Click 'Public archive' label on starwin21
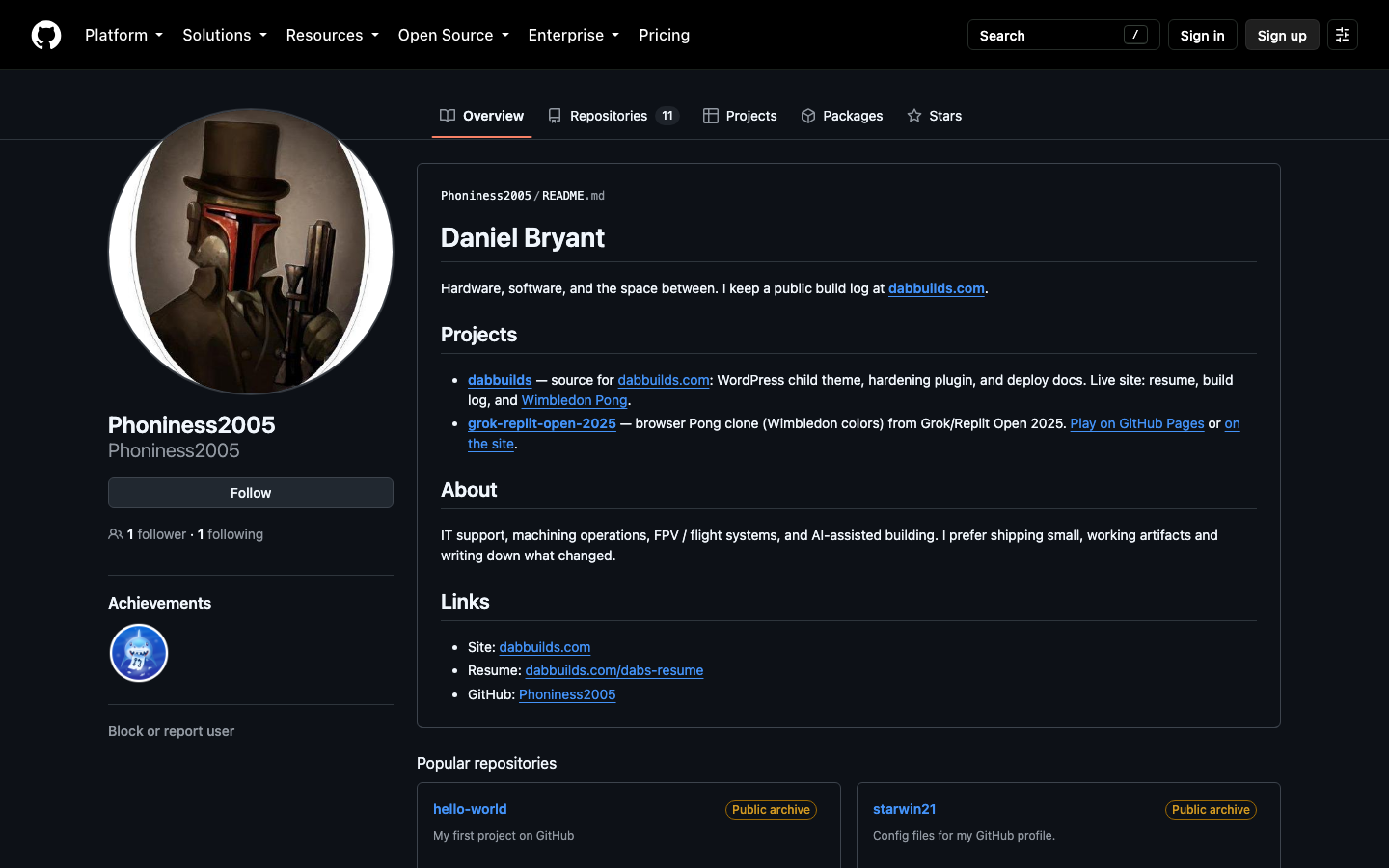 click(x=1211, y=810)
